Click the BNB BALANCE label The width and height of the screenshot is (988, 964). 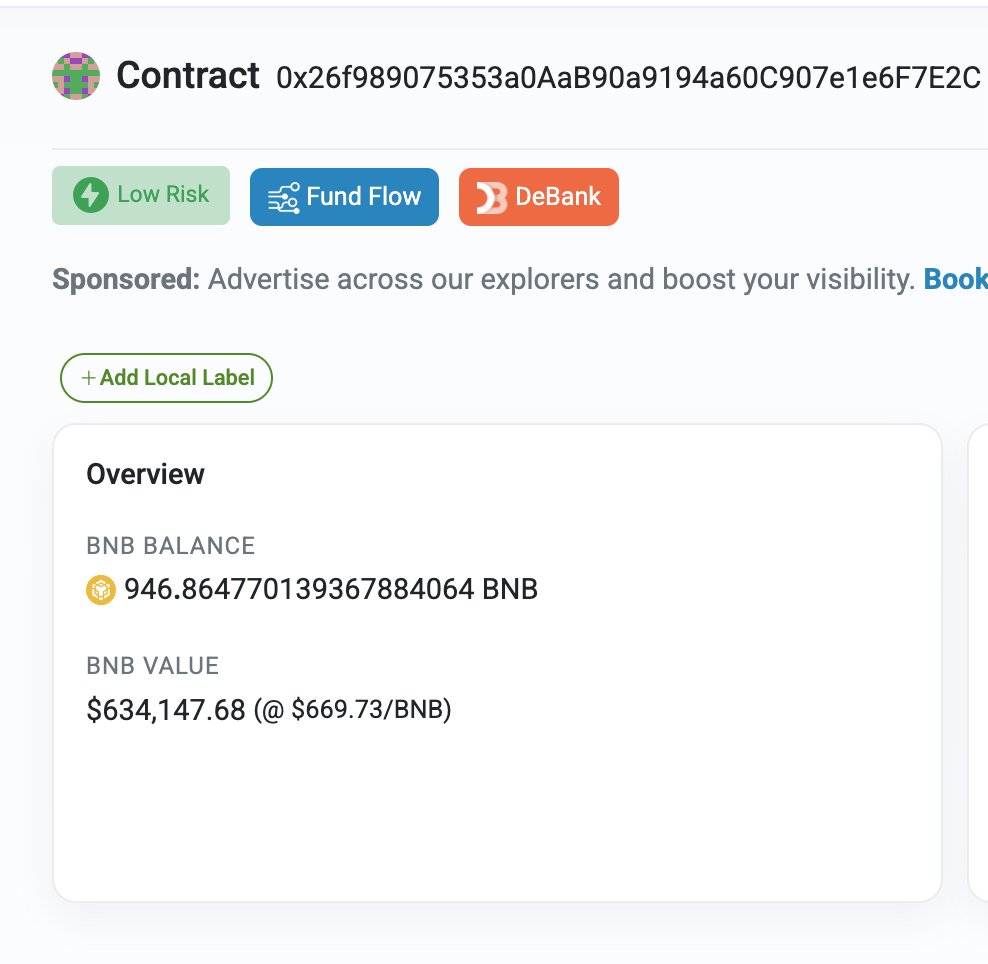point(171,546)
